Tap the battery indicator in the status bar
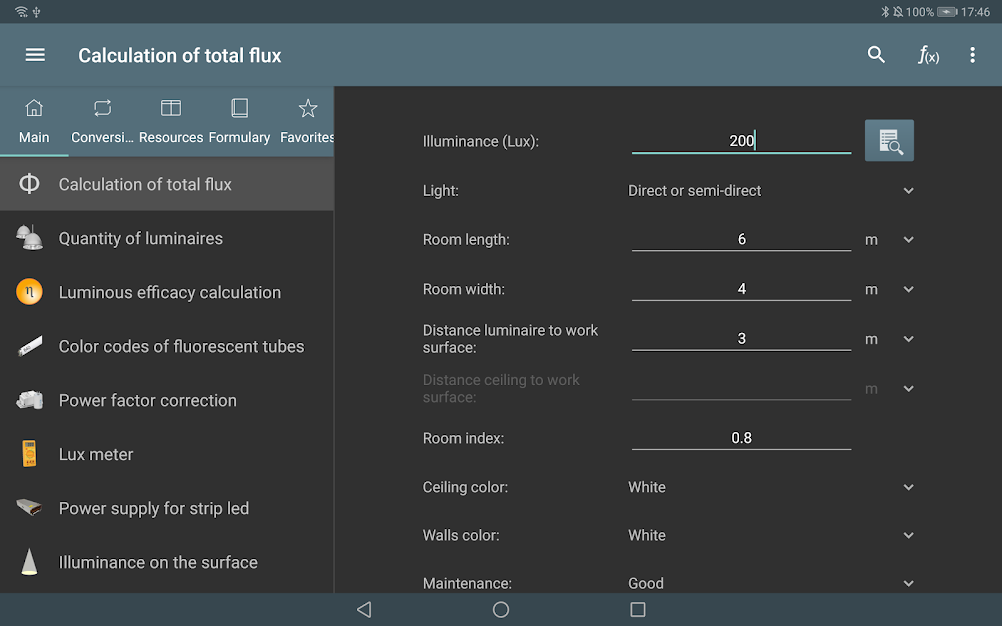Viewport: 1002px width, 626px height. tap(946, 11)
